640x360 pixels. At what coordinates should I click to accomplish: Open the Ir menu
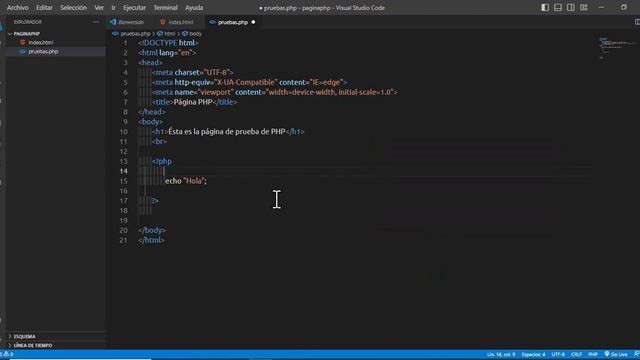[113, 8]
